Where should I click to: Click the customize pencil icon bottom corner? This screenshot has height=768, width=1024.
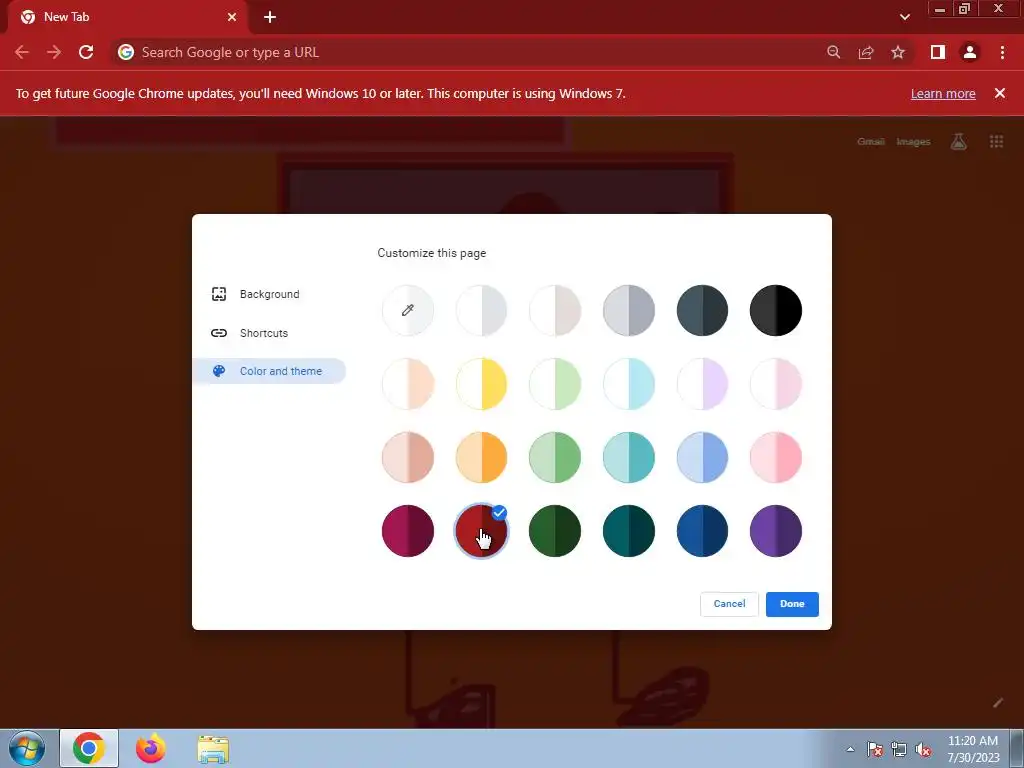pos(997,703)
